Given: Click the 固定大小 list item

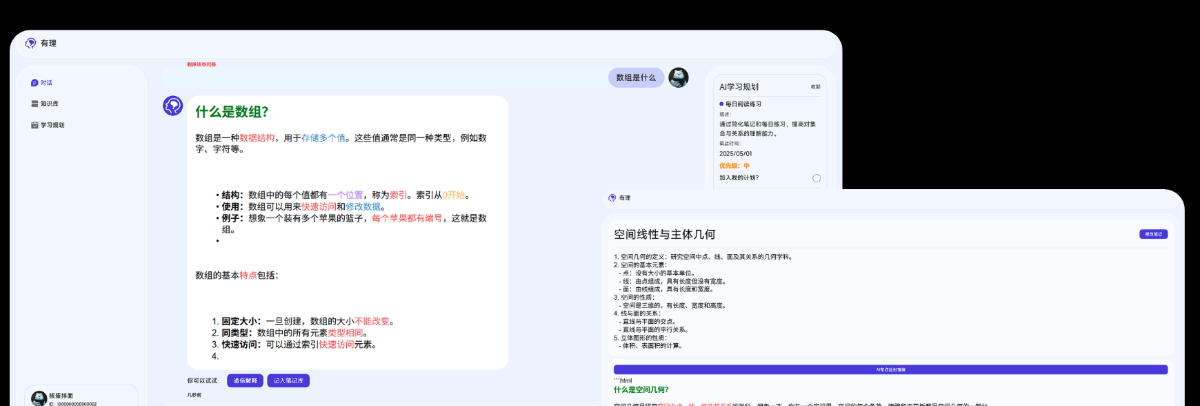Looking at the screenshot, I should (302, 321).
